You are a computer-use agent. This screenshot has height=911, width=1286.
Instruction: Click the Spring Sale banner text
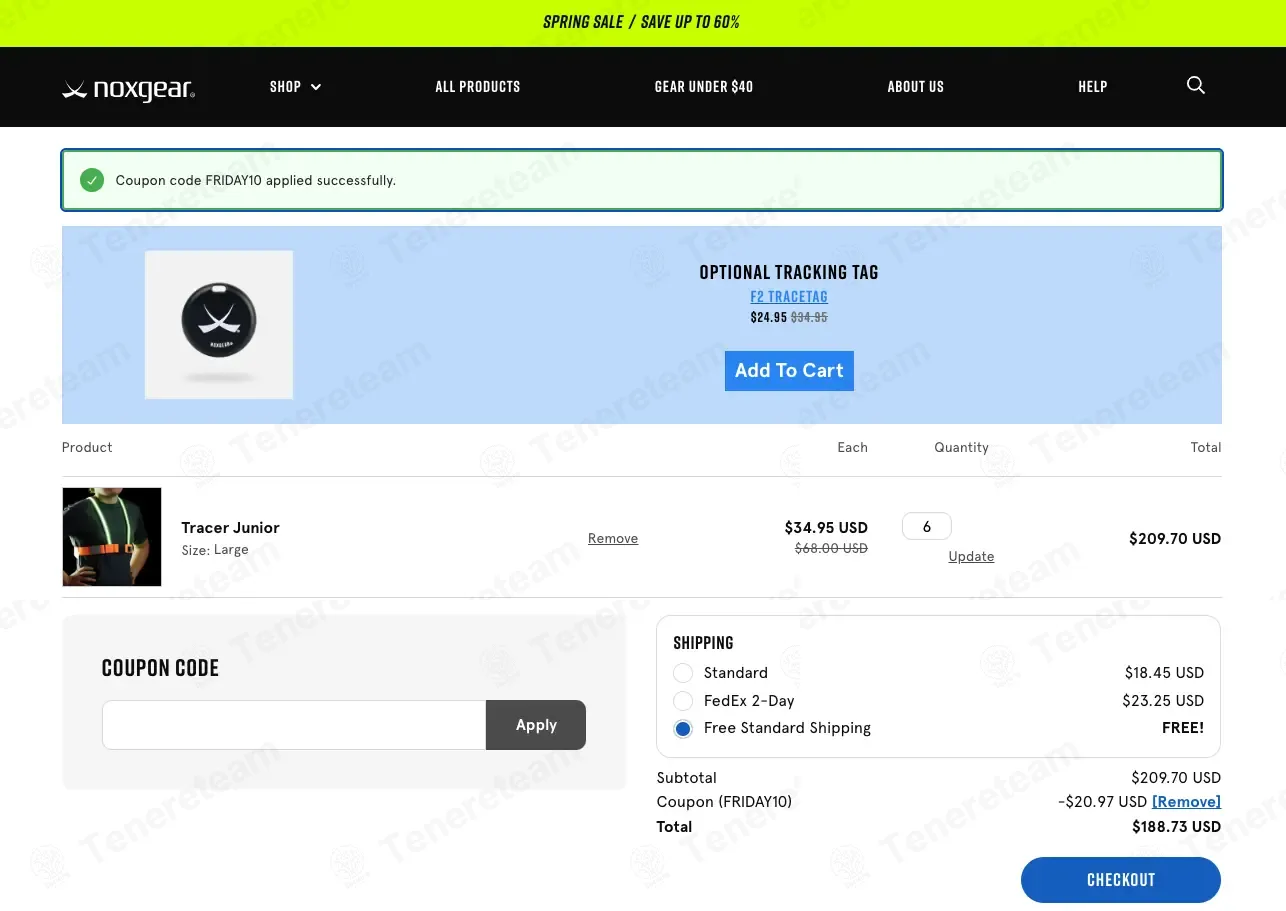coord(642,22)
